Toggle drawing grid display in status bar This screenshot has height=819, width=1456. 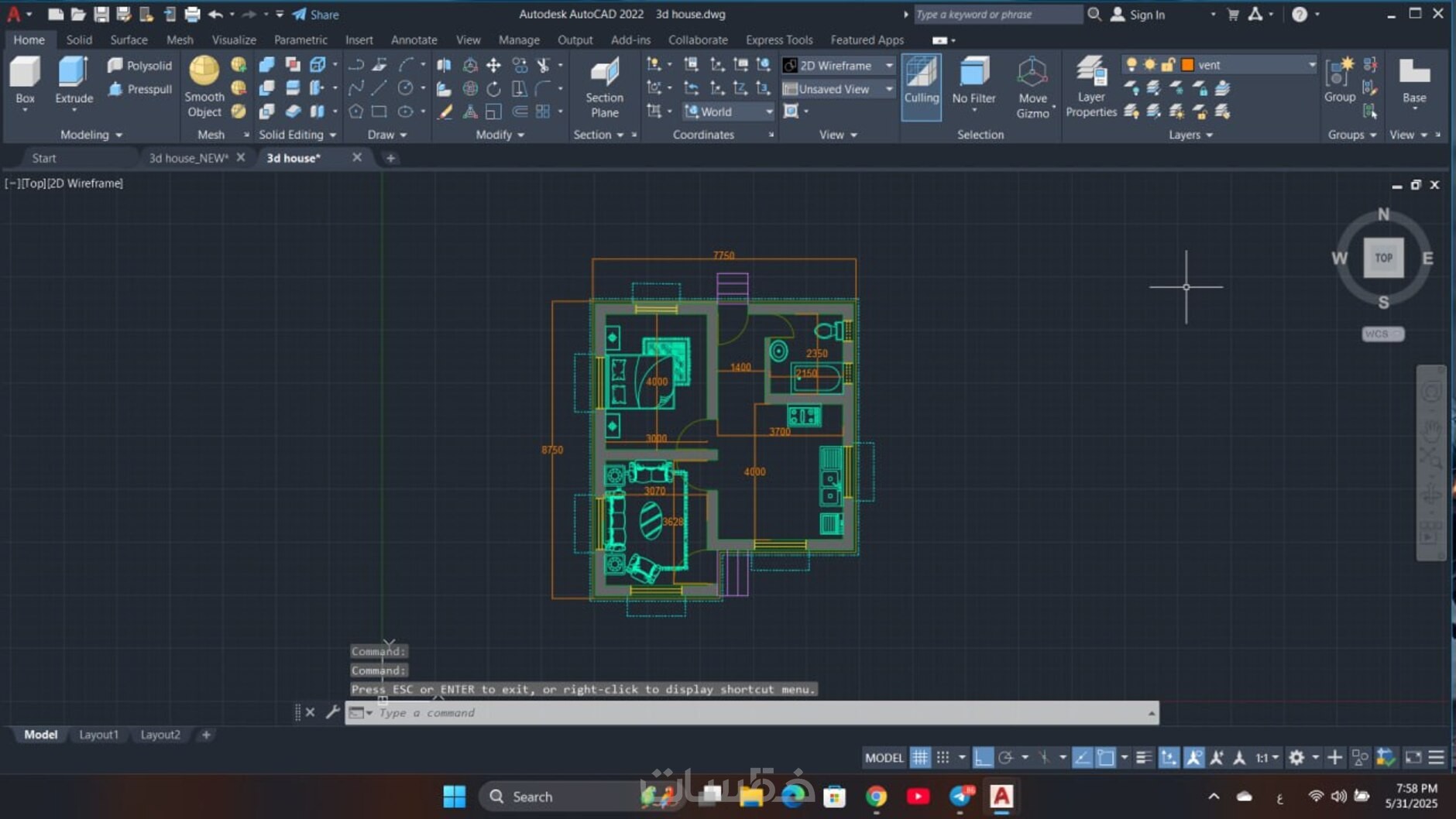pos(919,758)
